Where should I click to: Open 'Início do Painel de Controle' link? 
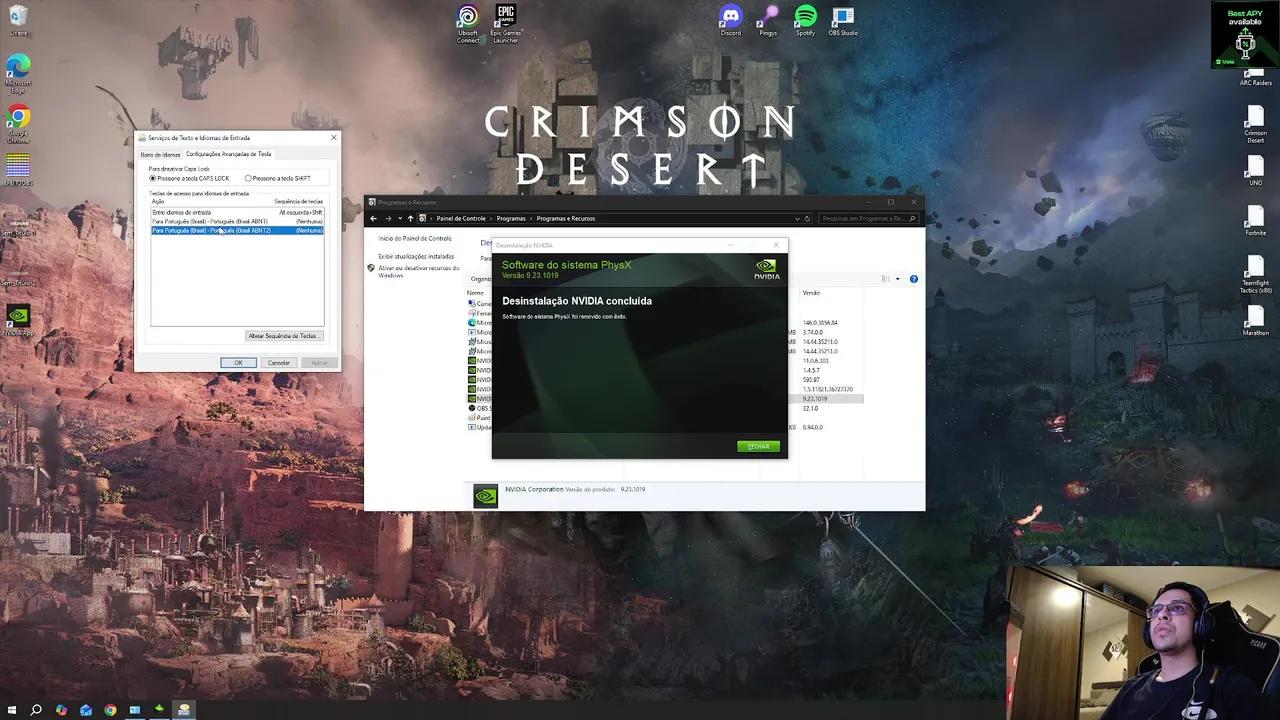click(x=415, y=239)
